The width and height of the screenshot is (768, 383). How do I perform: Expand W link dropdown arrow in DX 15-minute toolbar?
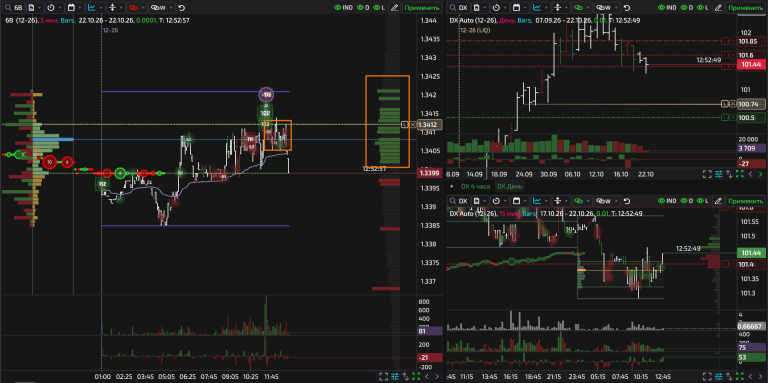[616, 201]
